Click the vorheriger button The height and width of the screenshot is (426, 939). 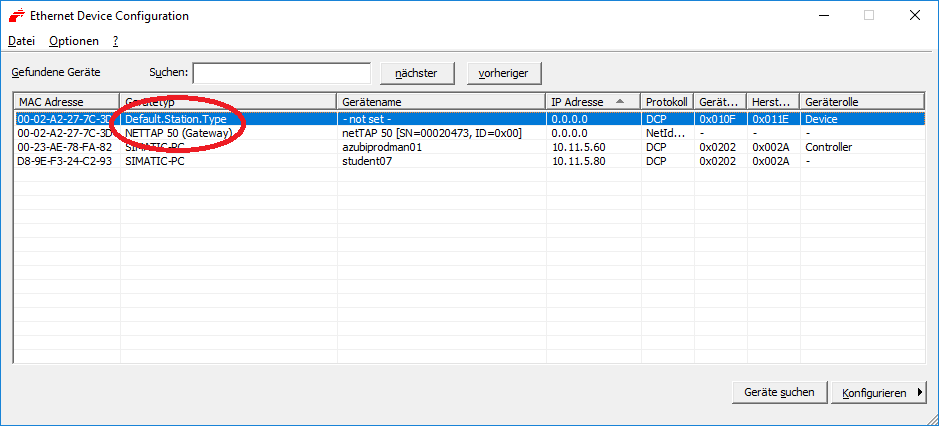[504, 73]
